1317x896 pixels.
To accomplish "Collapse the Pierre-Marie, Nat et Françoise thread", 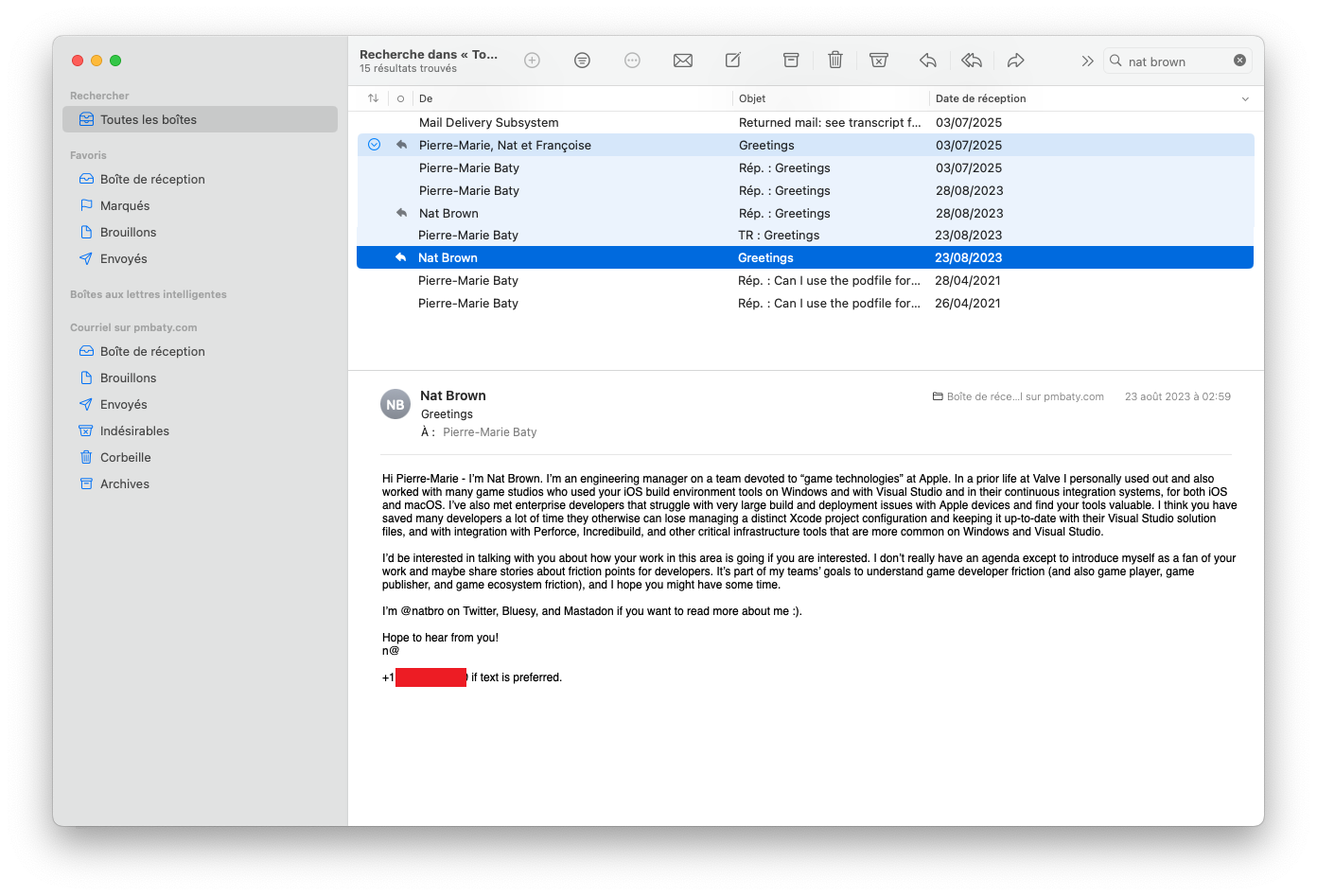I will tap(374, 145).
